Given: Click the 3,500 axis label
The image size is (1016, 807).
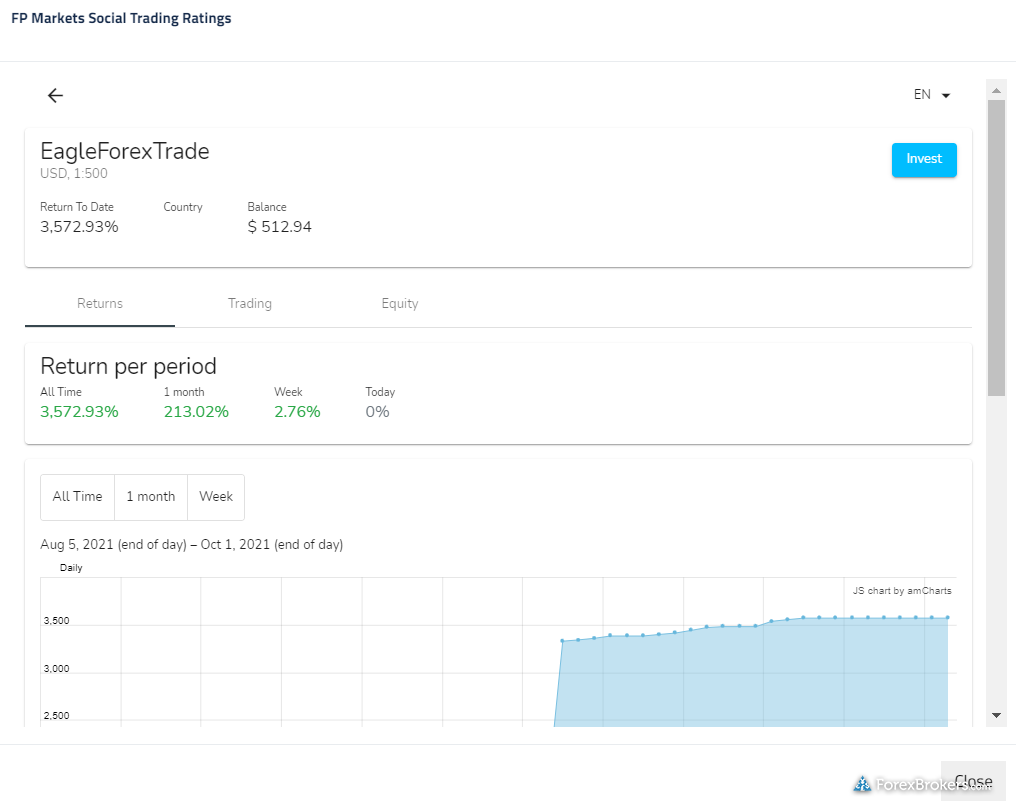Looking at the screenshot, I should (x=56, y=621).
